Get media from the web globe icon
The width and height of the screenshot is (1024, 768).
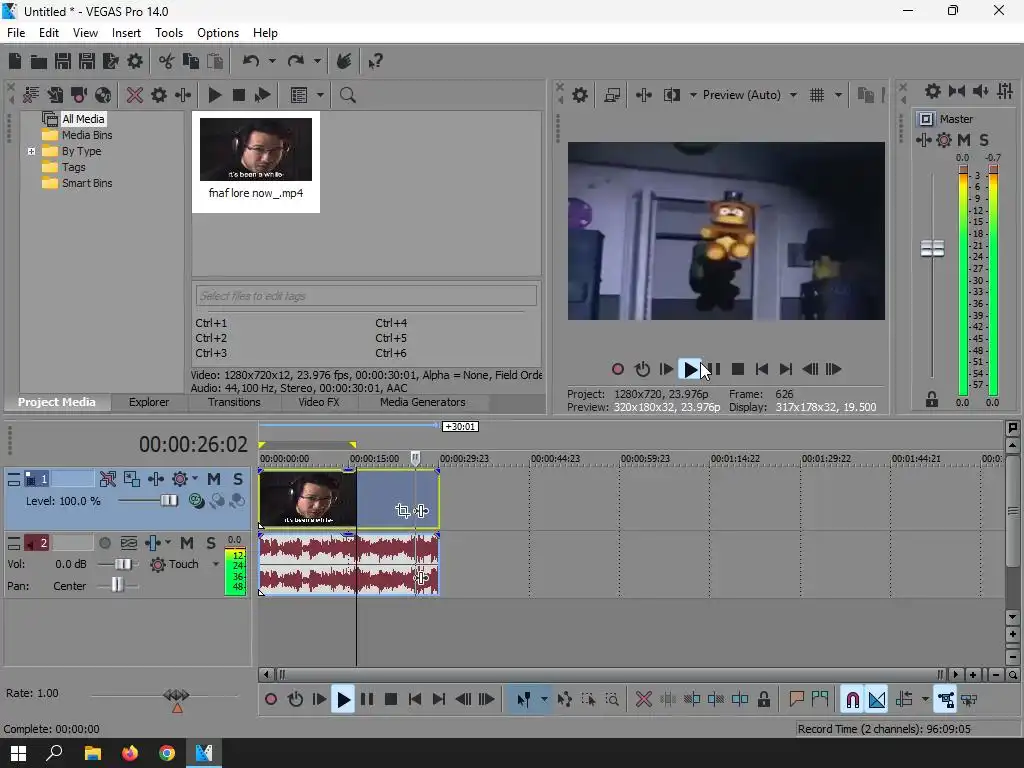[103, 95]
